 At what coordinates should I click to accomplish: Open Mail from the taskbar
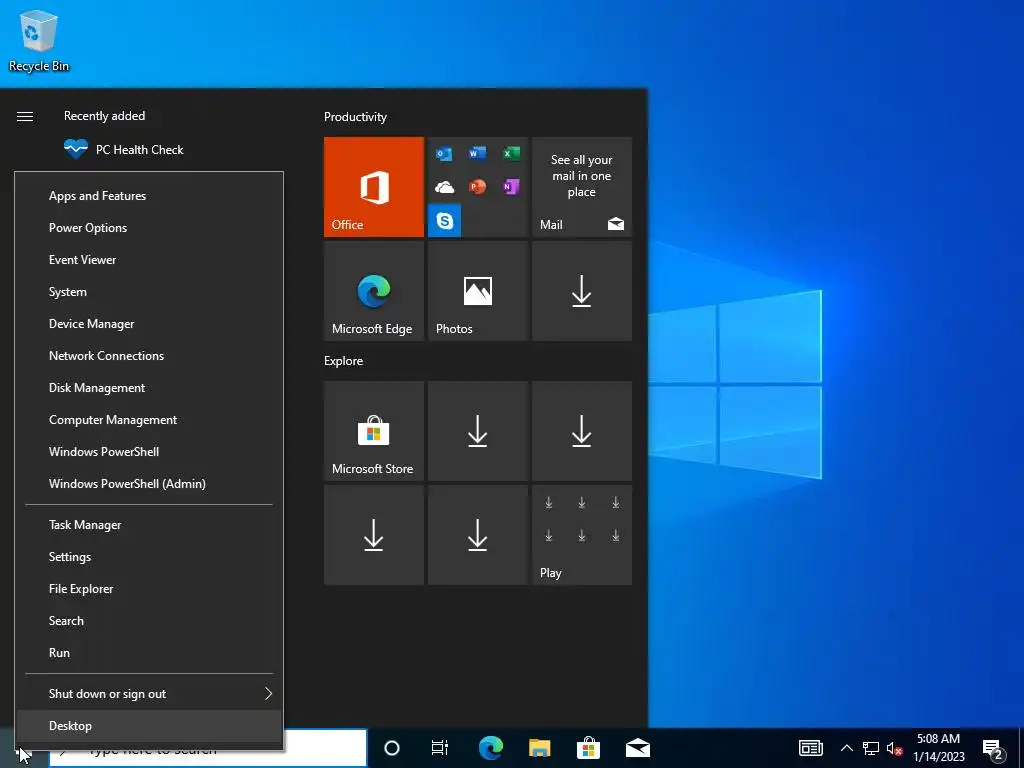638,748
